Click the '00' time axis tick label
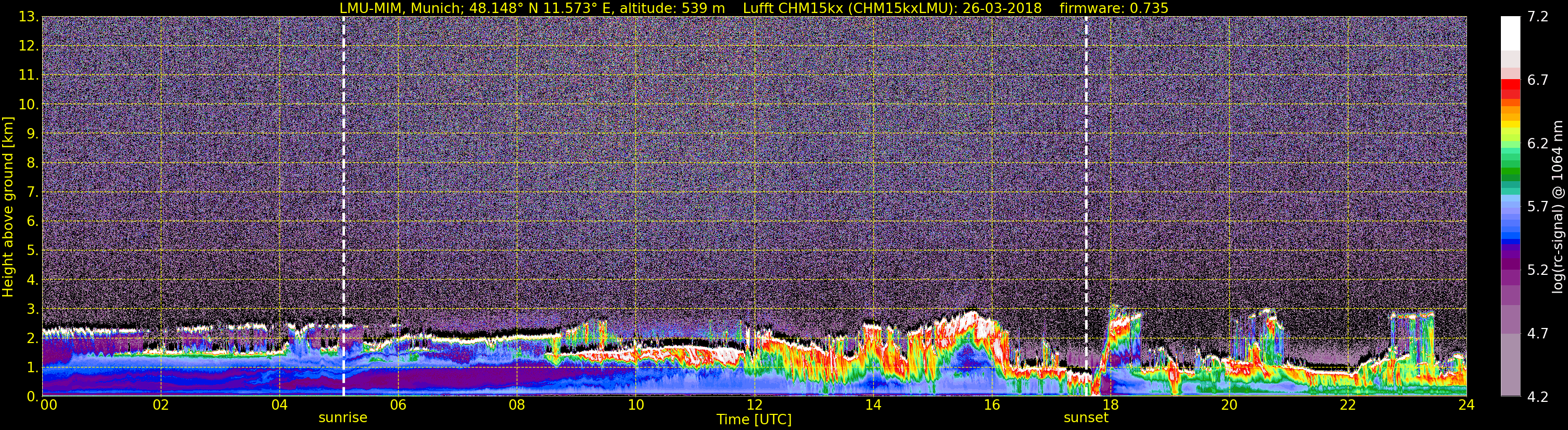The image size is (1568, 430). (x=49, y=406)
